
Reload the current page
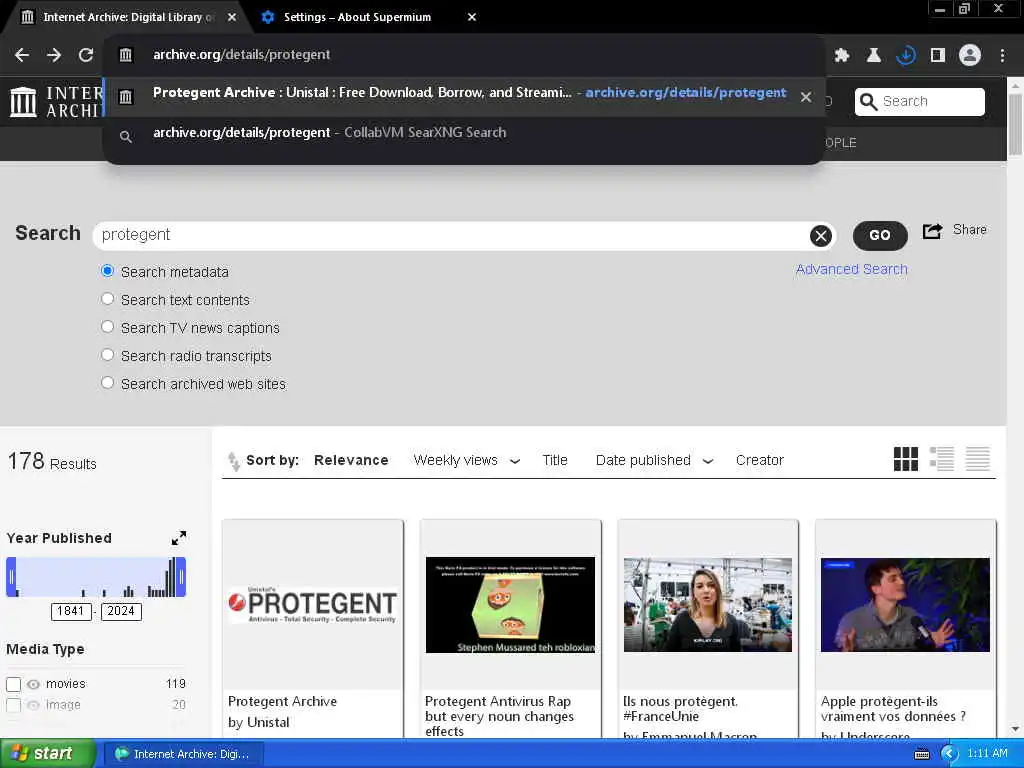pyautogui.click(x=86, y=55)
